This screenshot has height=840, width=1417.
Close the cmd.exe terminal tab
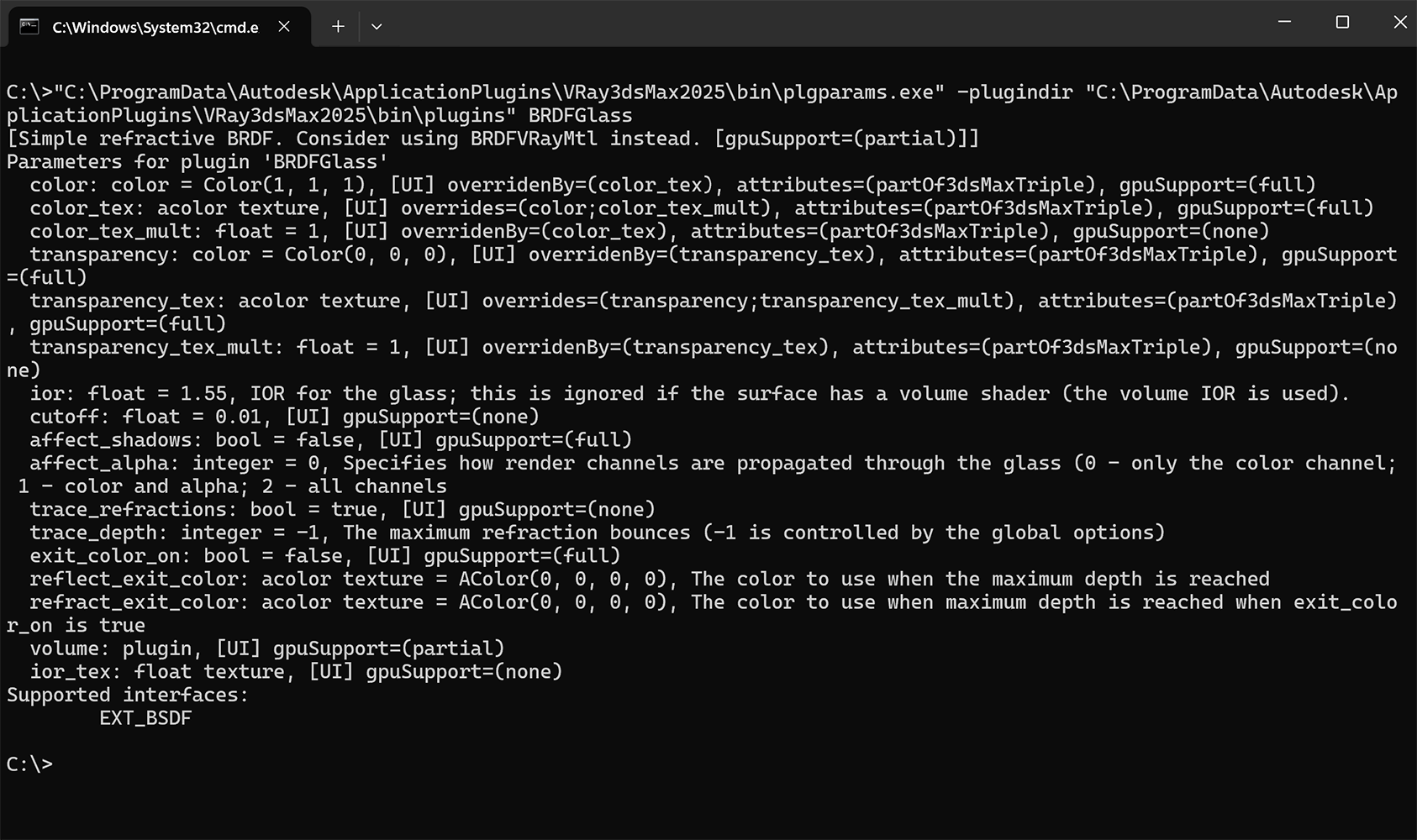pyautogui.click(x=284, y=27)
